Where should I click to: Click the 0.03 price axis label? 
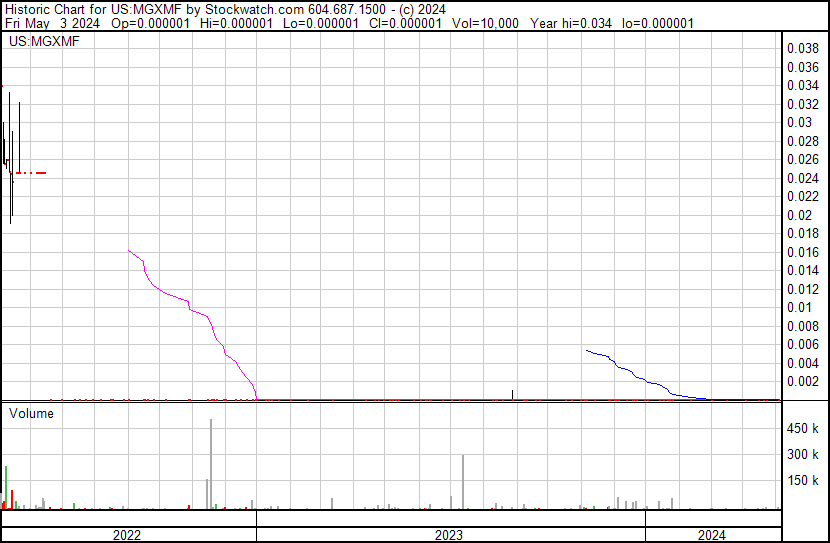pyautogui.click(x=799, y=122)
